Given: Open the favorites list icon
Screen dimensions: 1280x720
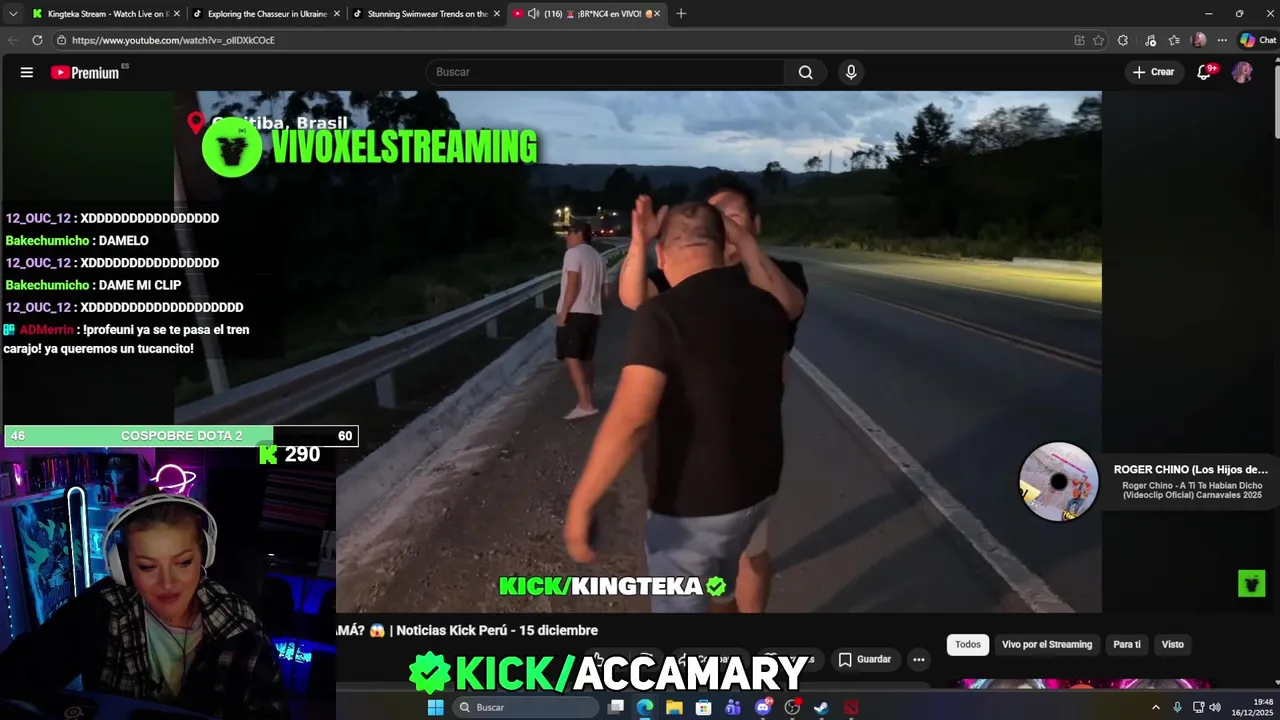Looking at the screenshot, I should click(1174, 40).
